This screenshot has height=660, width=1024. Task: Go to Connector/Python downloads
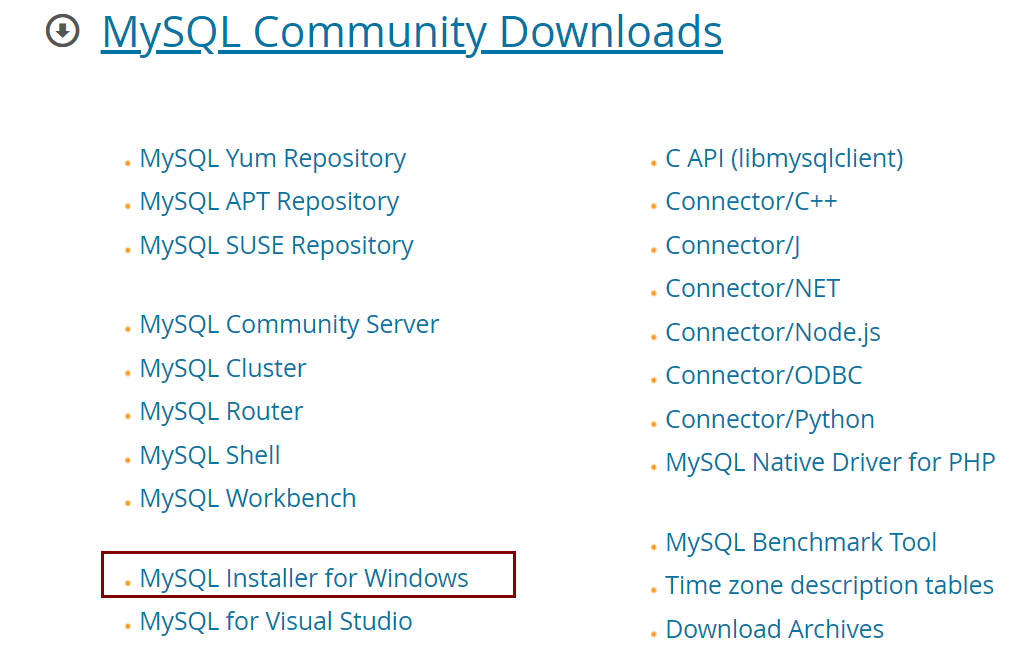(769, 419)
